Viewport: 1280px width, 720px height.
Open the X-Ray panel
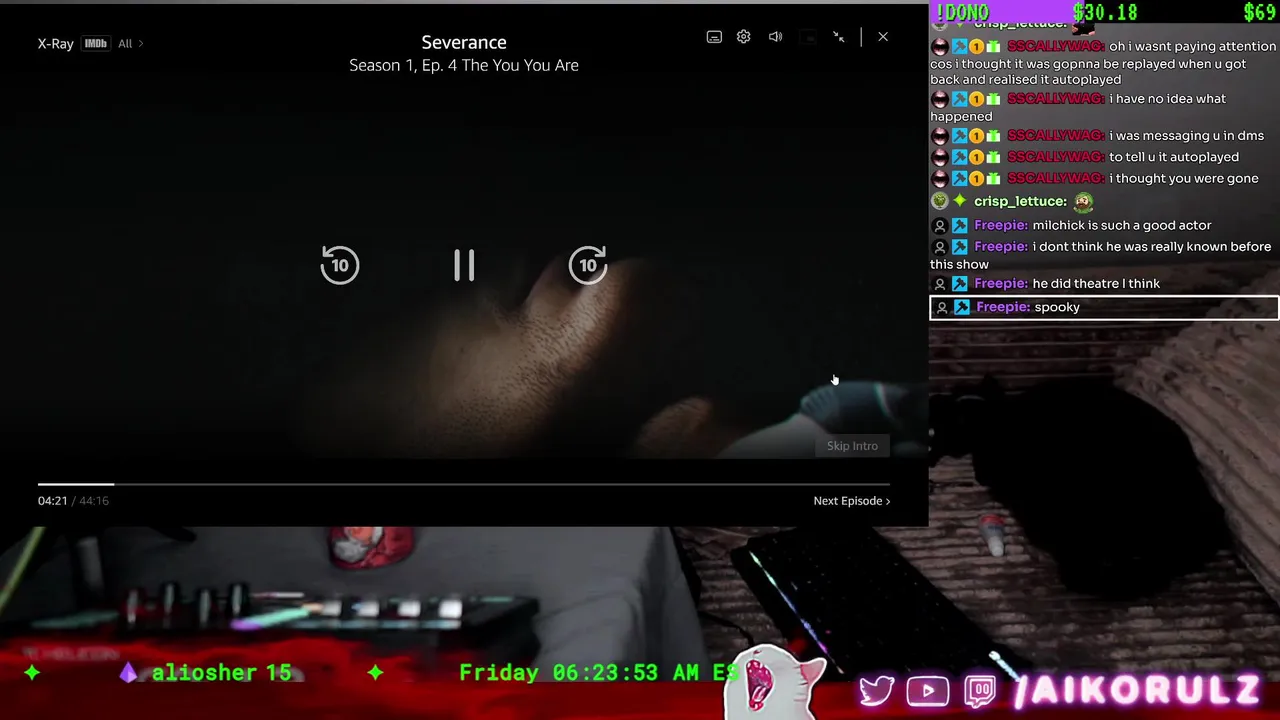[x=55, y=44]
